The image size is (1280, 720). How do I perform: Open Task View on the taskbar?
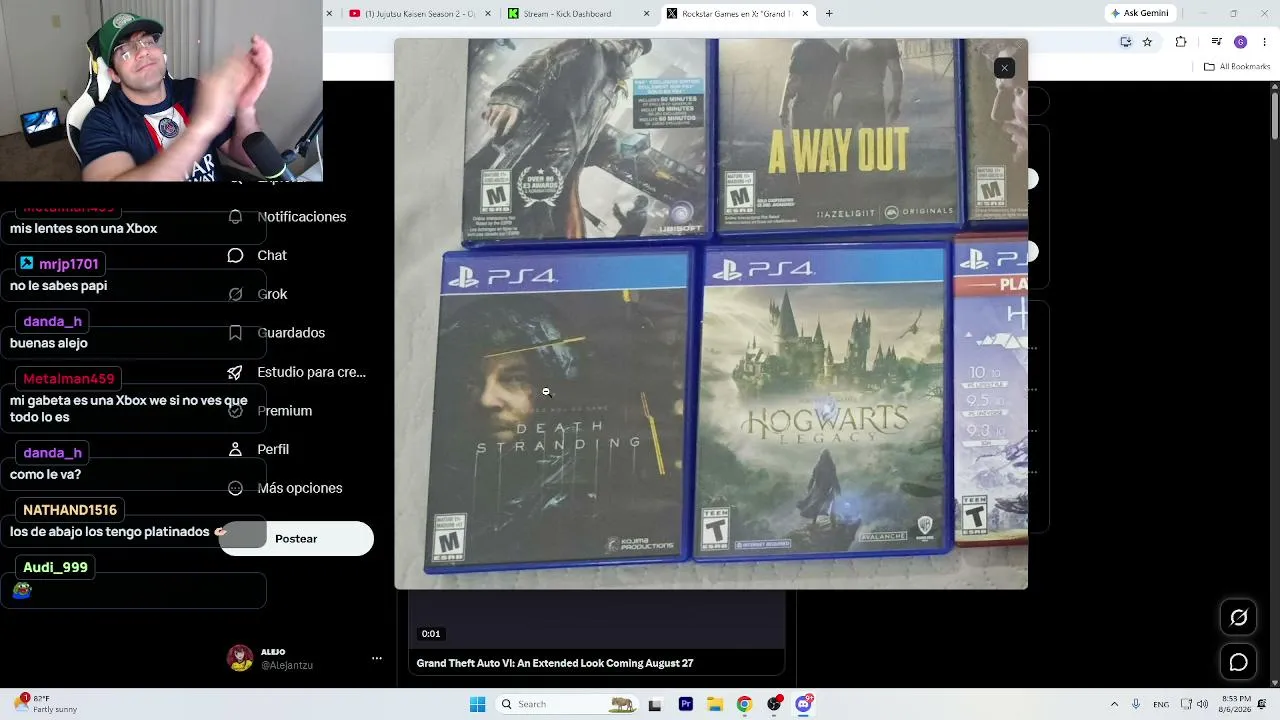pyautogui.click(x=655, y=704)
